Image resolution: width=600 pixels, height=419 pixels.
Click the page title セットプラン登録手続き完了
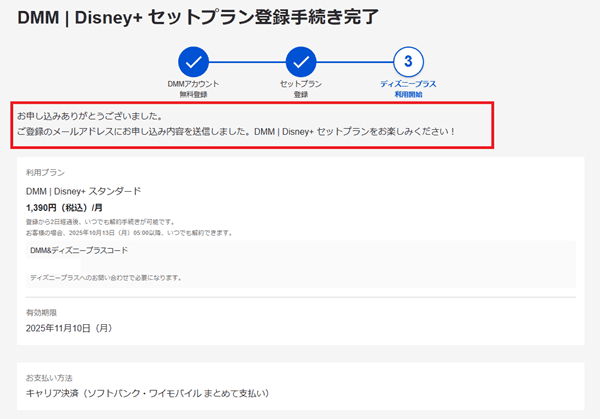198,16
